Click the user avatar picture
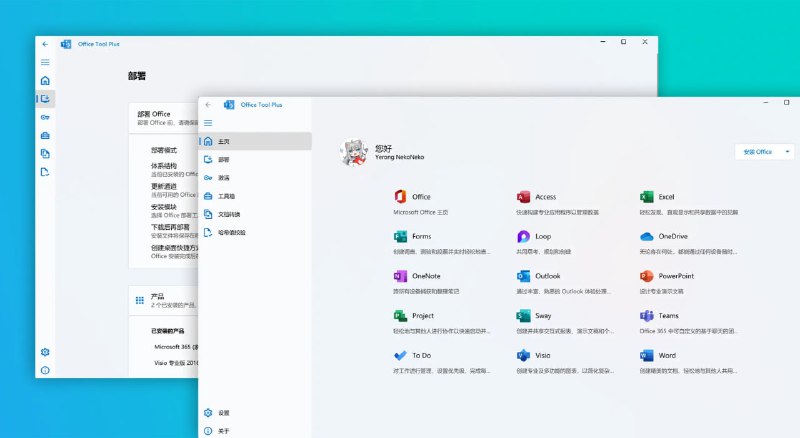 point(353,151)
